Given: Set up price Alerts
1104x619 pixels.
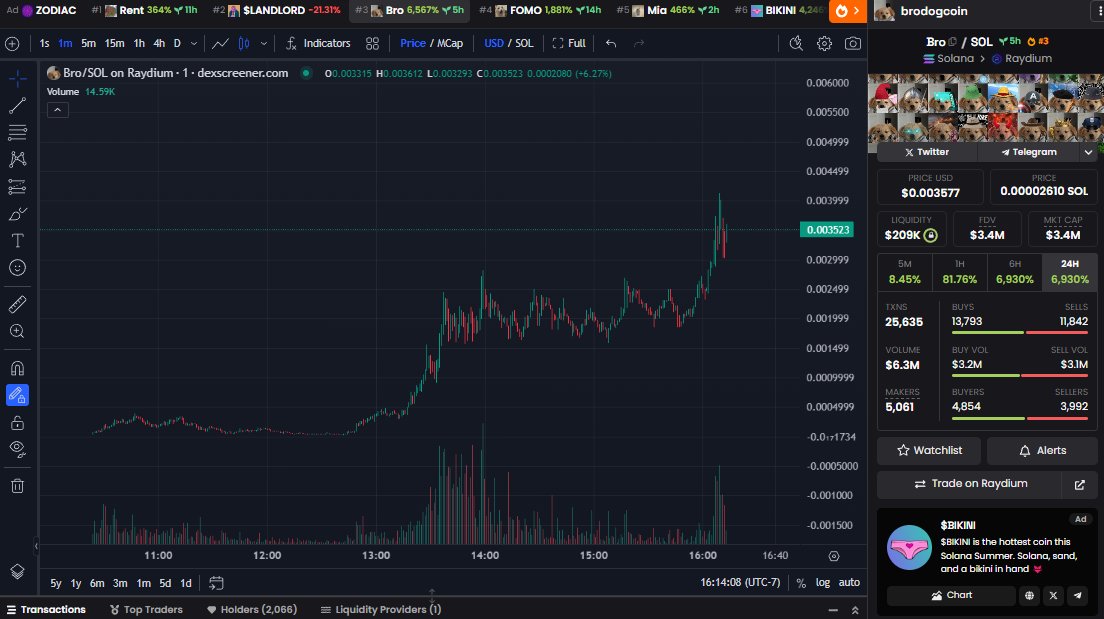Looking at the screenshot, I should click(x=1042, y=451).
